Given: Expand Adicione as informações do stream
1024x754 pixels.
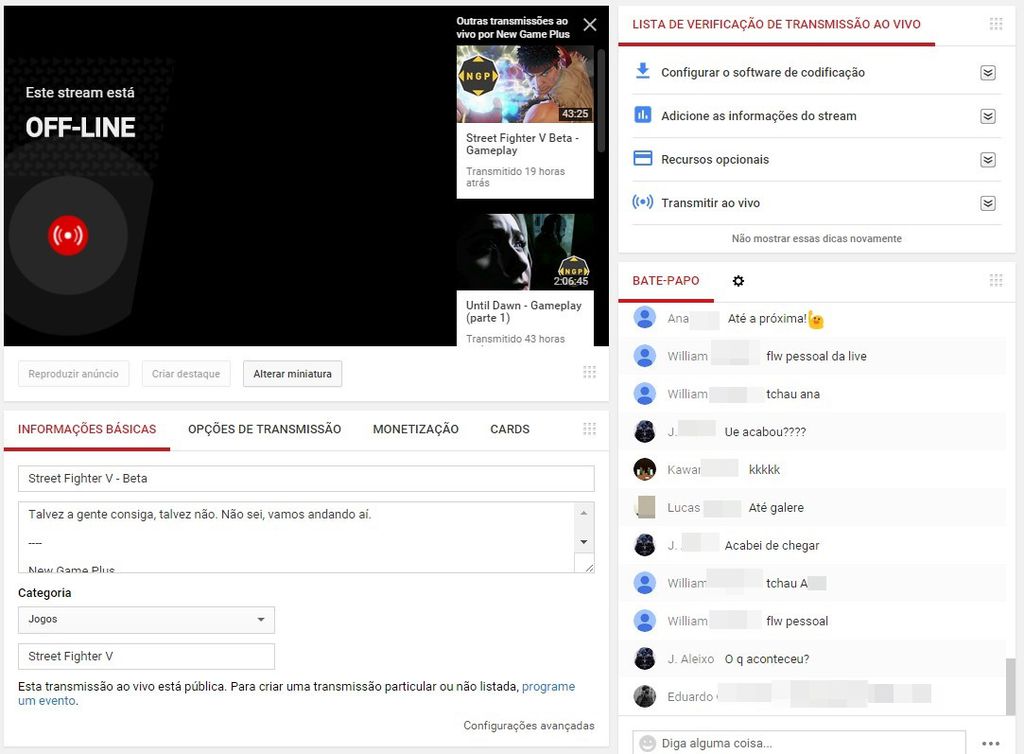Looking at the screenshot, I should click(x=988, y=116).
